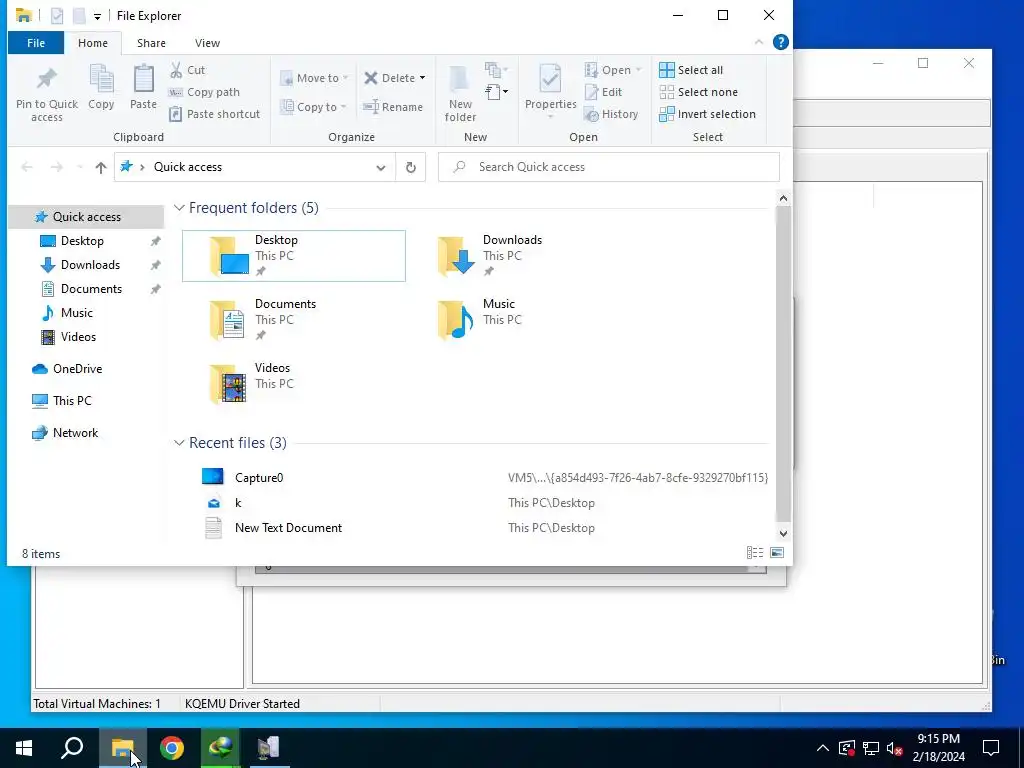
Task: Select OneDrive in navigation pane
Action: (x=77, y=369)
